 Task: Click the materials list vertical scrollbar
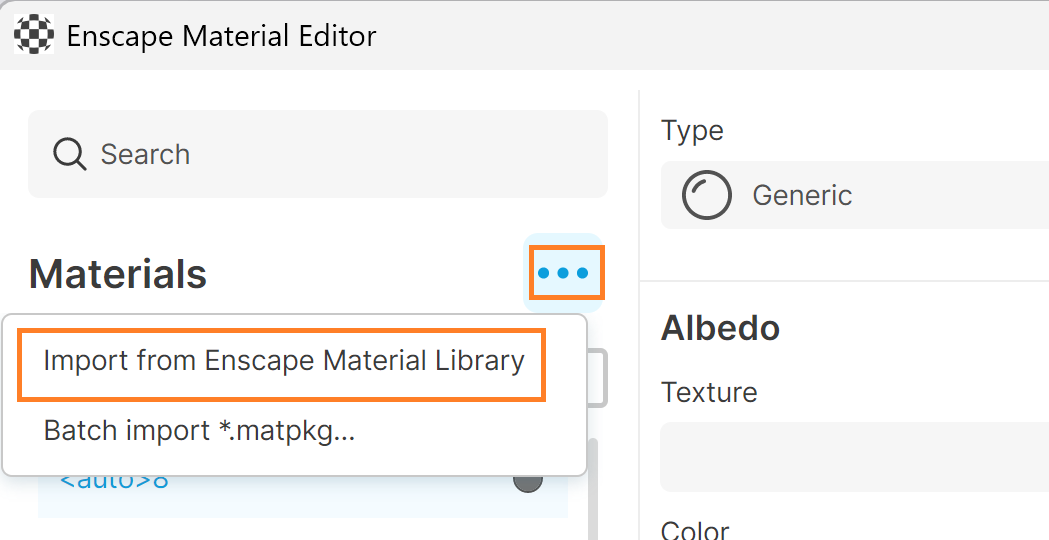[592, 489]
